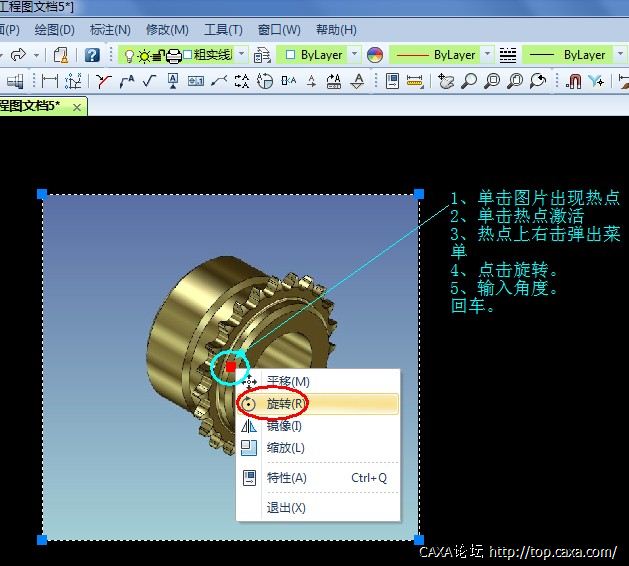Click the selection filter funnel icon
629x566 pixels.
[597, 81]
